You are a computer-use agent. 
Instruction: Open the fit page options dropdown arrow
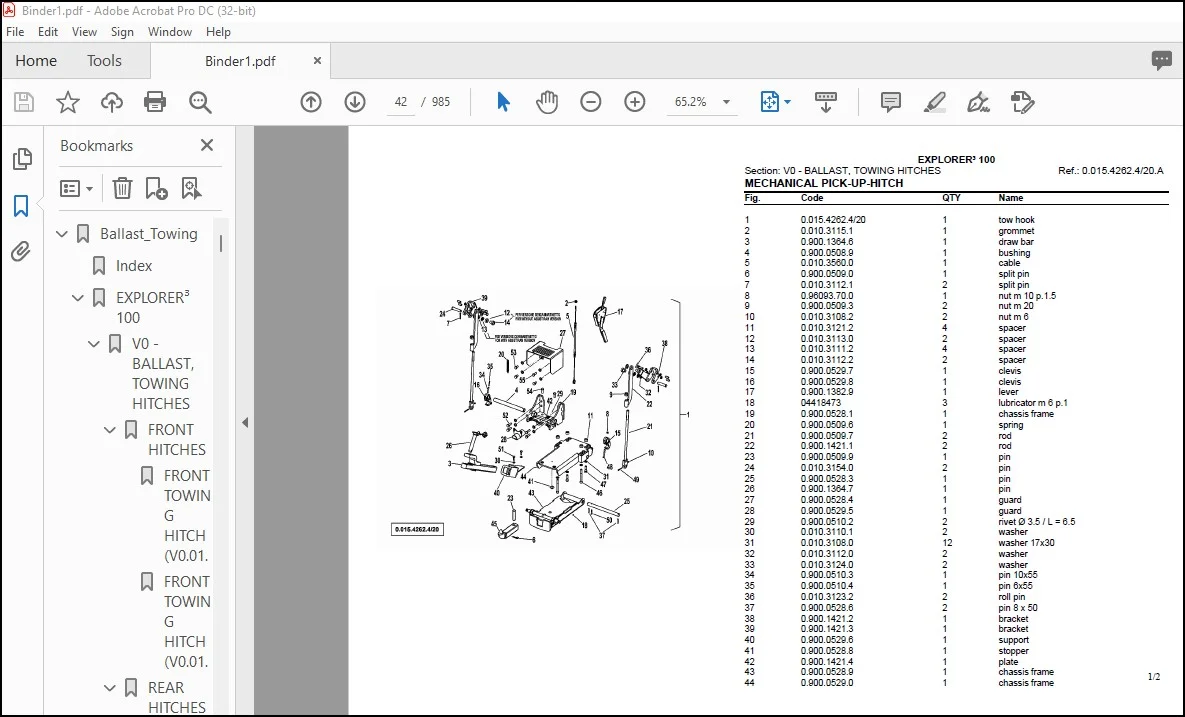(787, 102)
